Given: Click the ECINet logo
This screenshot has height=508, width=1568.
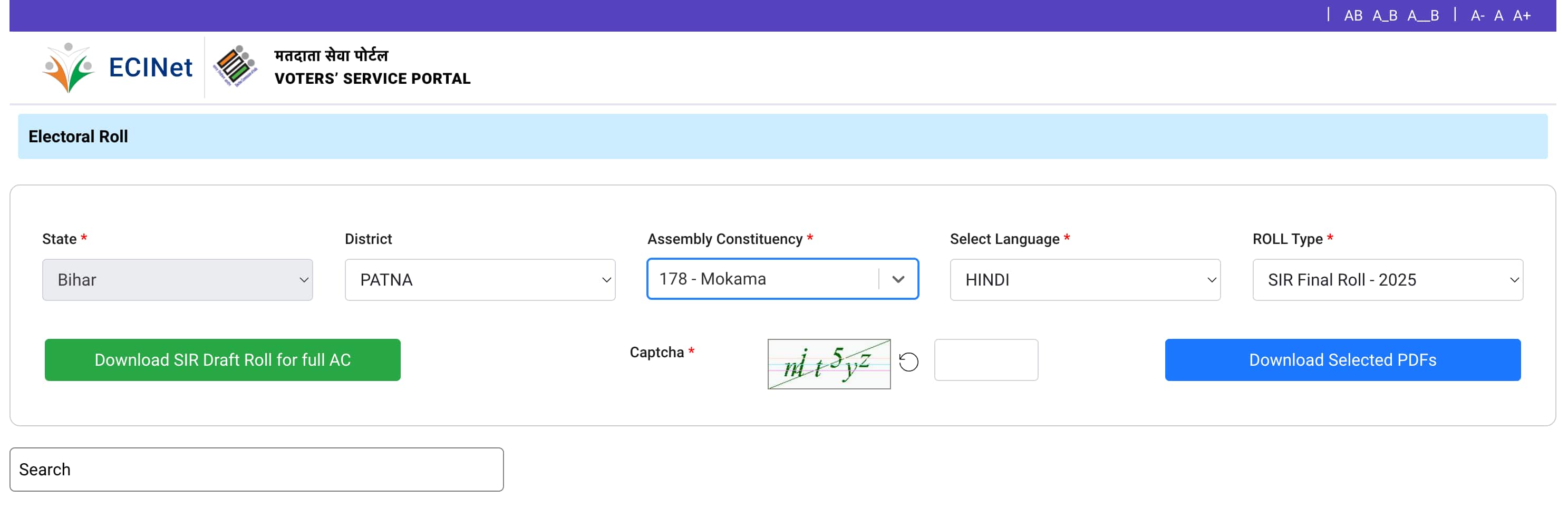Looking at the screenshot, I should click(x=117, y=67).
